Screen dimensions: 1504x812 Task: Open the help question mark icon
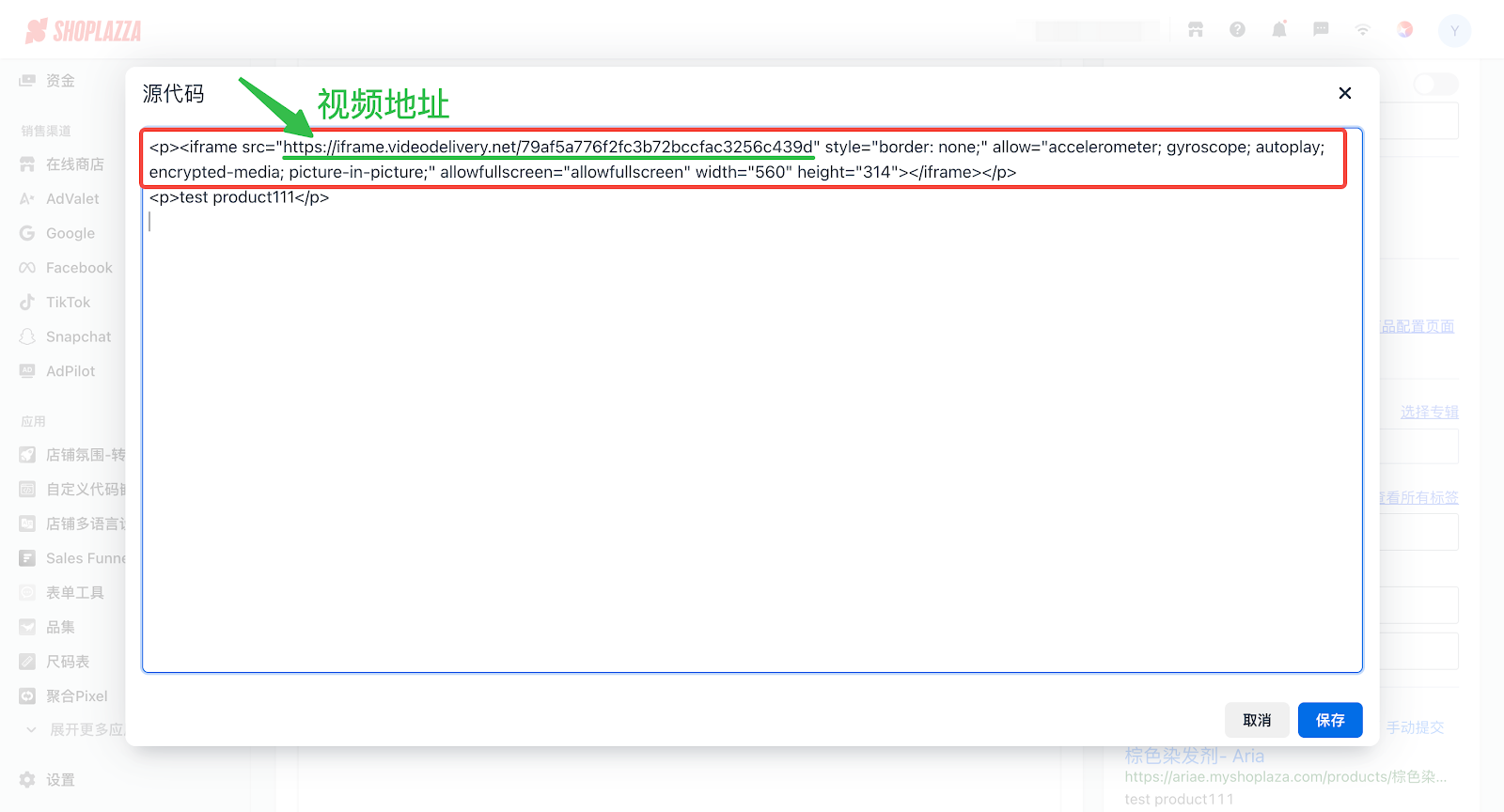(x=1237, y=30)
